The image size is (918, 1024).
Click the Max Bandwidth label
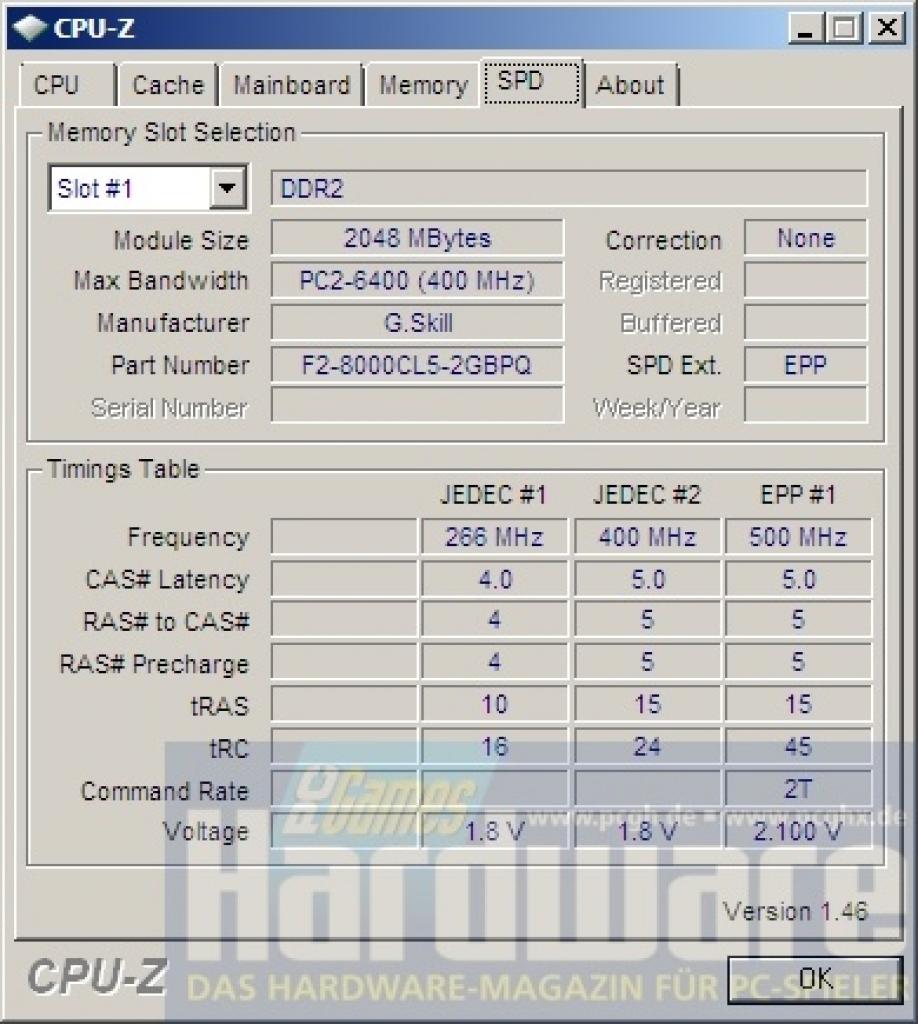(x=161, y=281)
